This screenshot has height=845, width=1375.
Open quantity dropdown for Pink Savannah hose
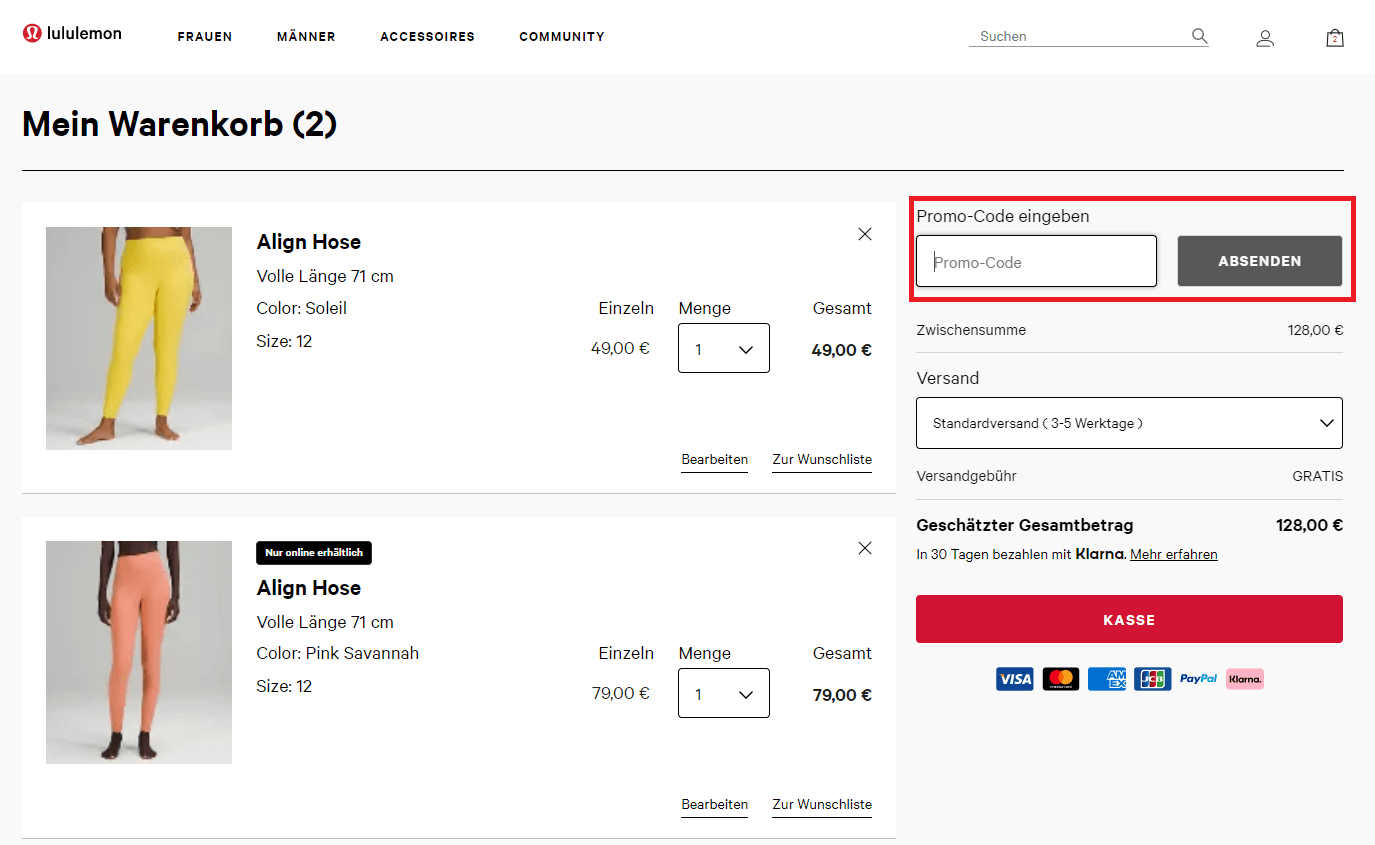point(724,693)
